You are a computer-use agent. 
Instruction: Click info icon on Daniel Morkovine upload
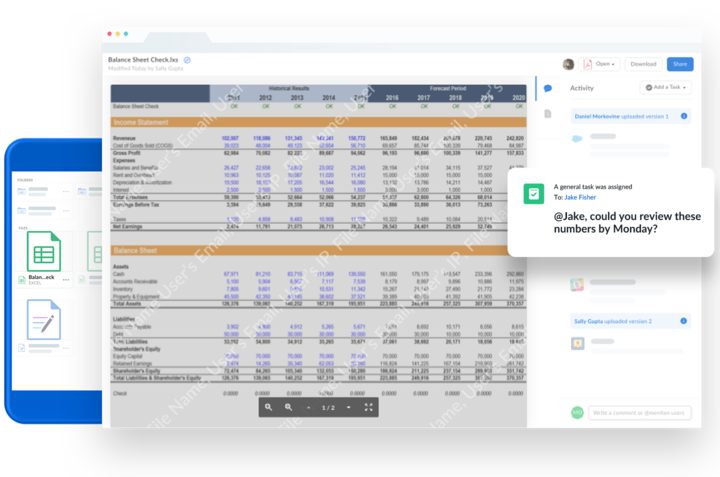click(684, 116)
